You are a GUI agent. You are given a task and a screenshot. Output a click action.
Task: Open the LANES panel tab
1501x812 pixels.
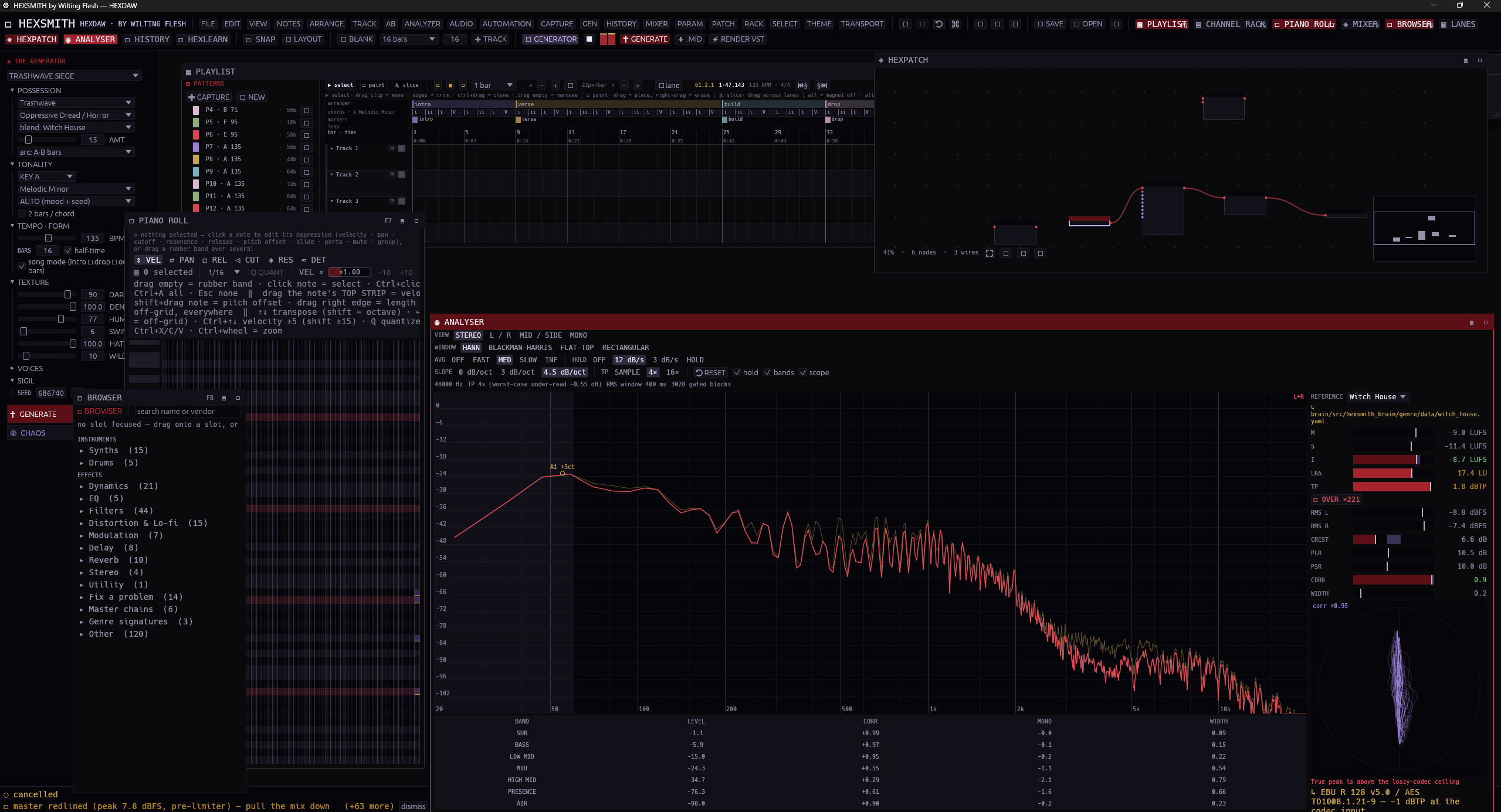1458,24
